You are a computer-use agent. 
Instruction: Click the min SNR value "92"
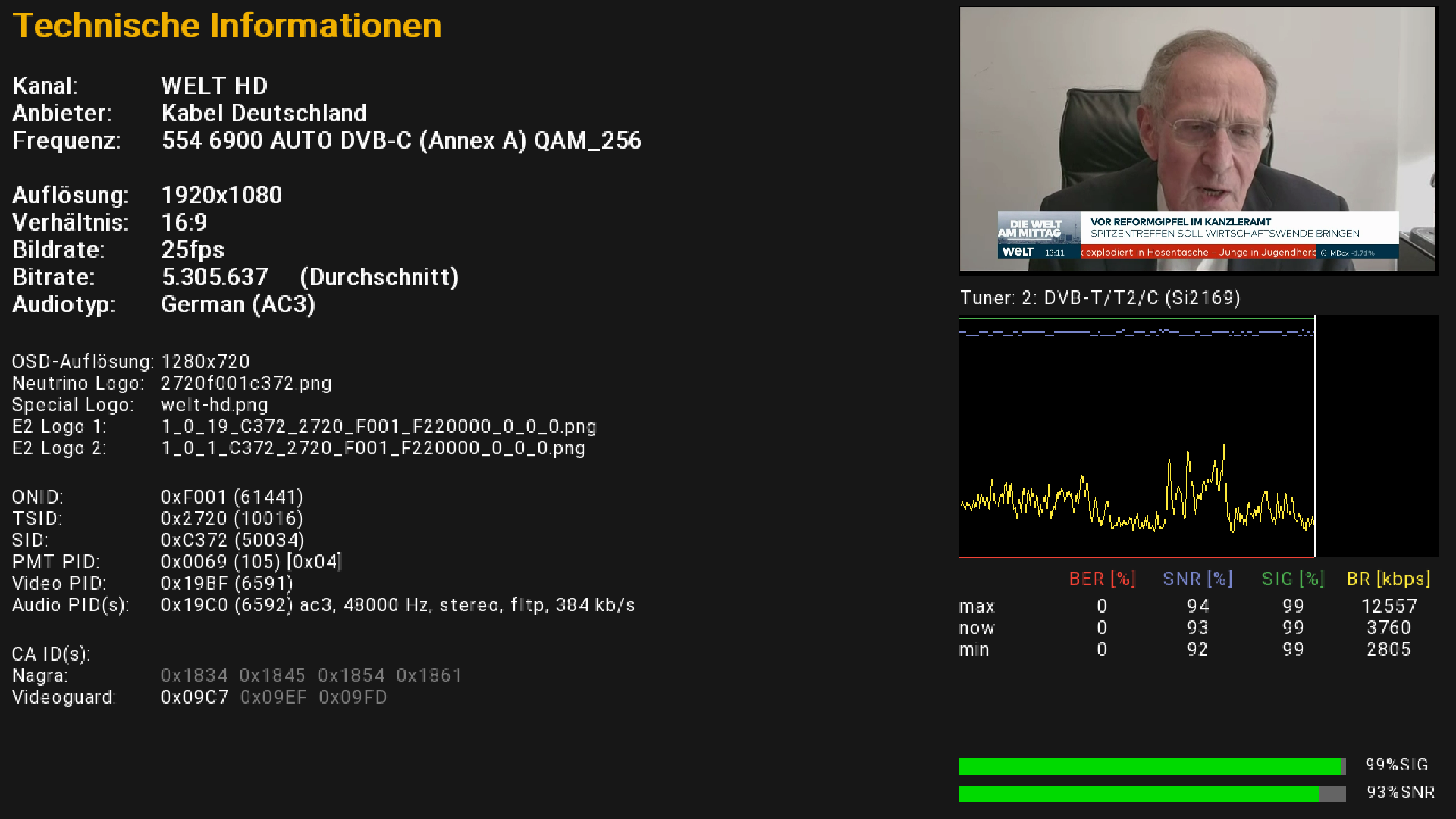click(1198, 650)
